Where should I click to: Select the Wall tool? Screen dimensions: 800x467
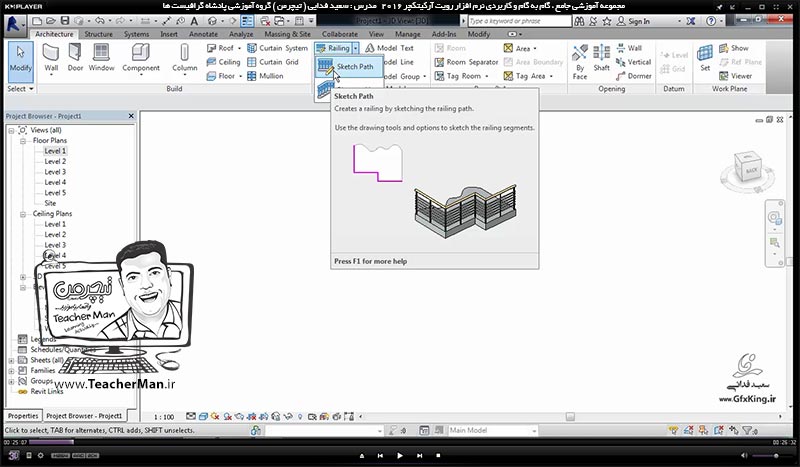[51, 58]
